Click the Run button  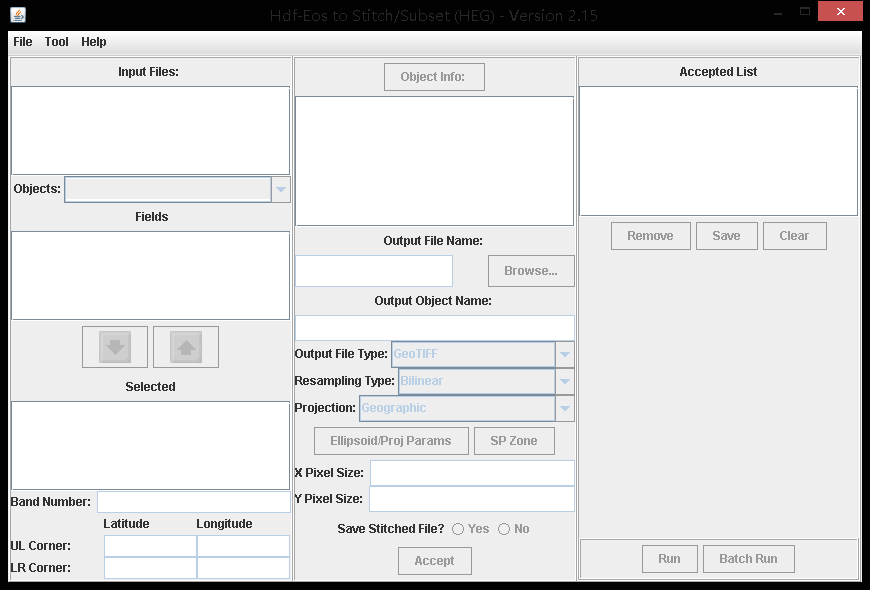[x=669, y=559]
